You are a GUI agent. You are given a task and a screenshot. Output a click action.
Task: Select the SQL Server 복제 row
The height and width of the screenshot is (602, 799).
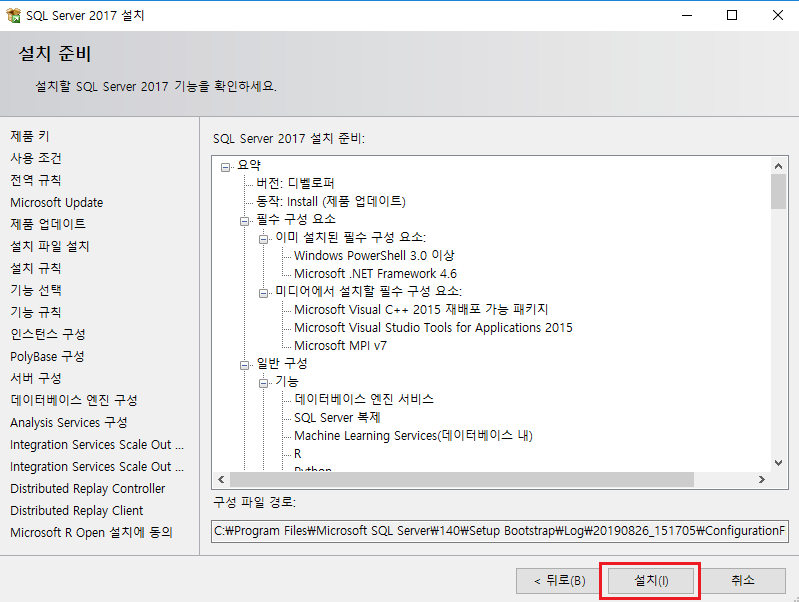tap(337, 417)
